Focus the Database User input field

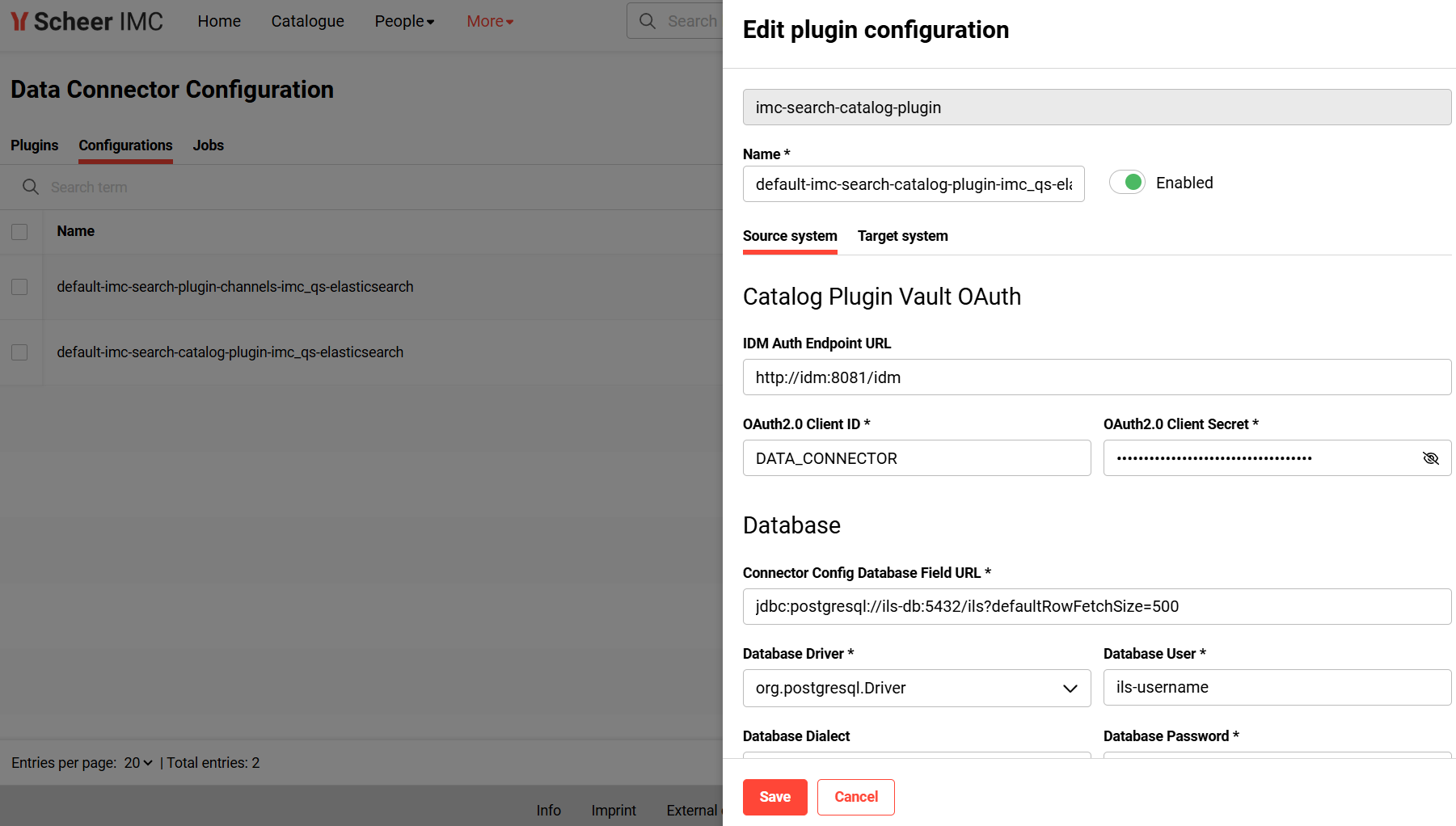pos(1277,688)
